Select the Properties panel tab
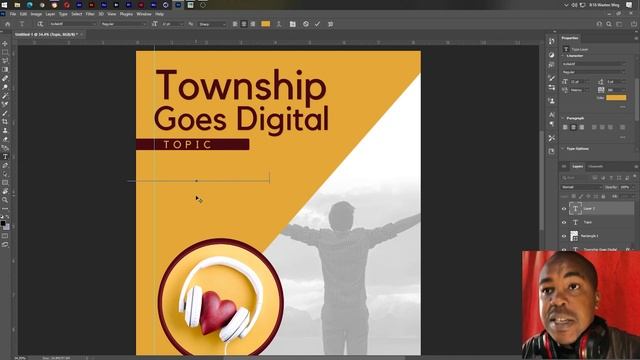This screenshot has width=640, height=360. (570, 38)
